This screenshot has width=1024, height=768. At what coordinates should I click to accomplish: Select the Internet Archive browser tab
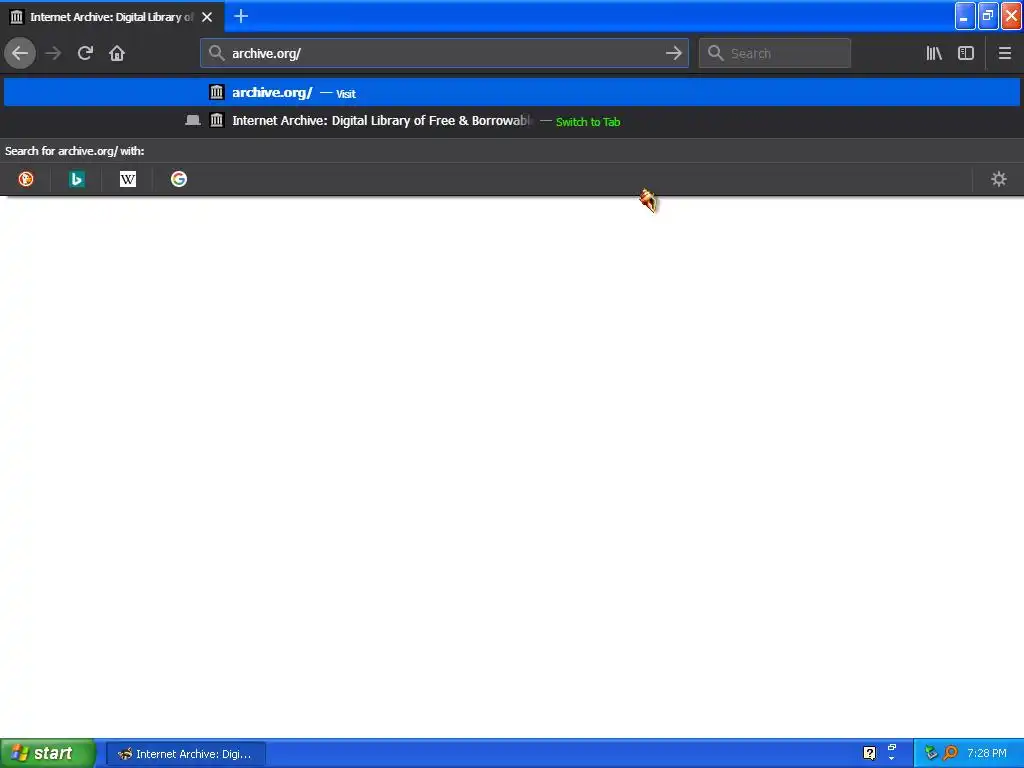[112, 16]
